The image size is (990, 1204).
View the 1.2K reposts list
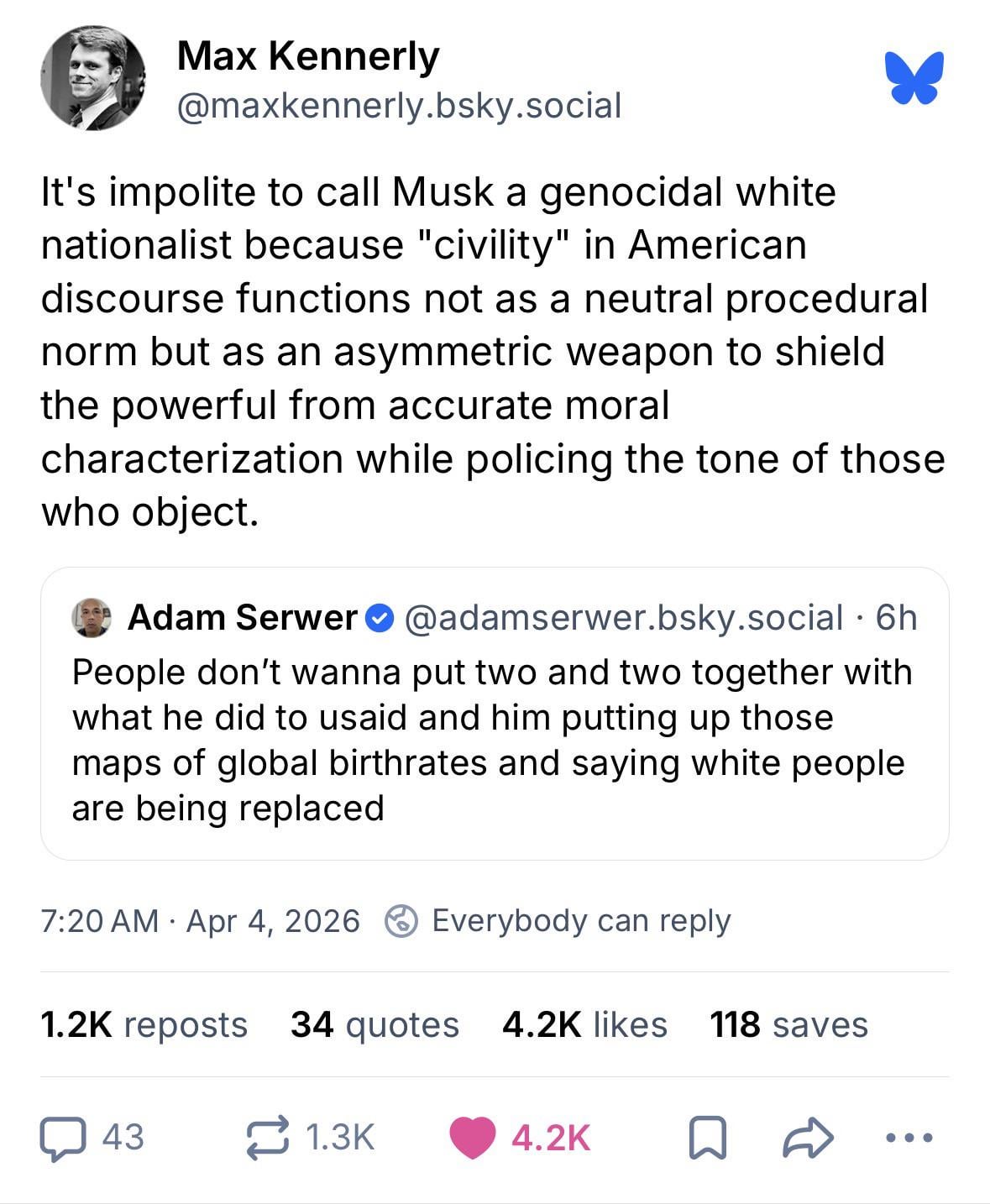coord(144,1024)
